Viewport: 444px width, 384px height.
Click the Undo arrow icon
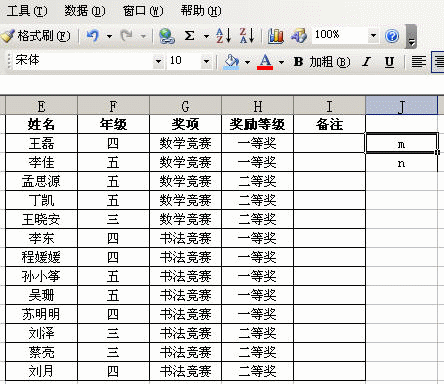[93, 36]
